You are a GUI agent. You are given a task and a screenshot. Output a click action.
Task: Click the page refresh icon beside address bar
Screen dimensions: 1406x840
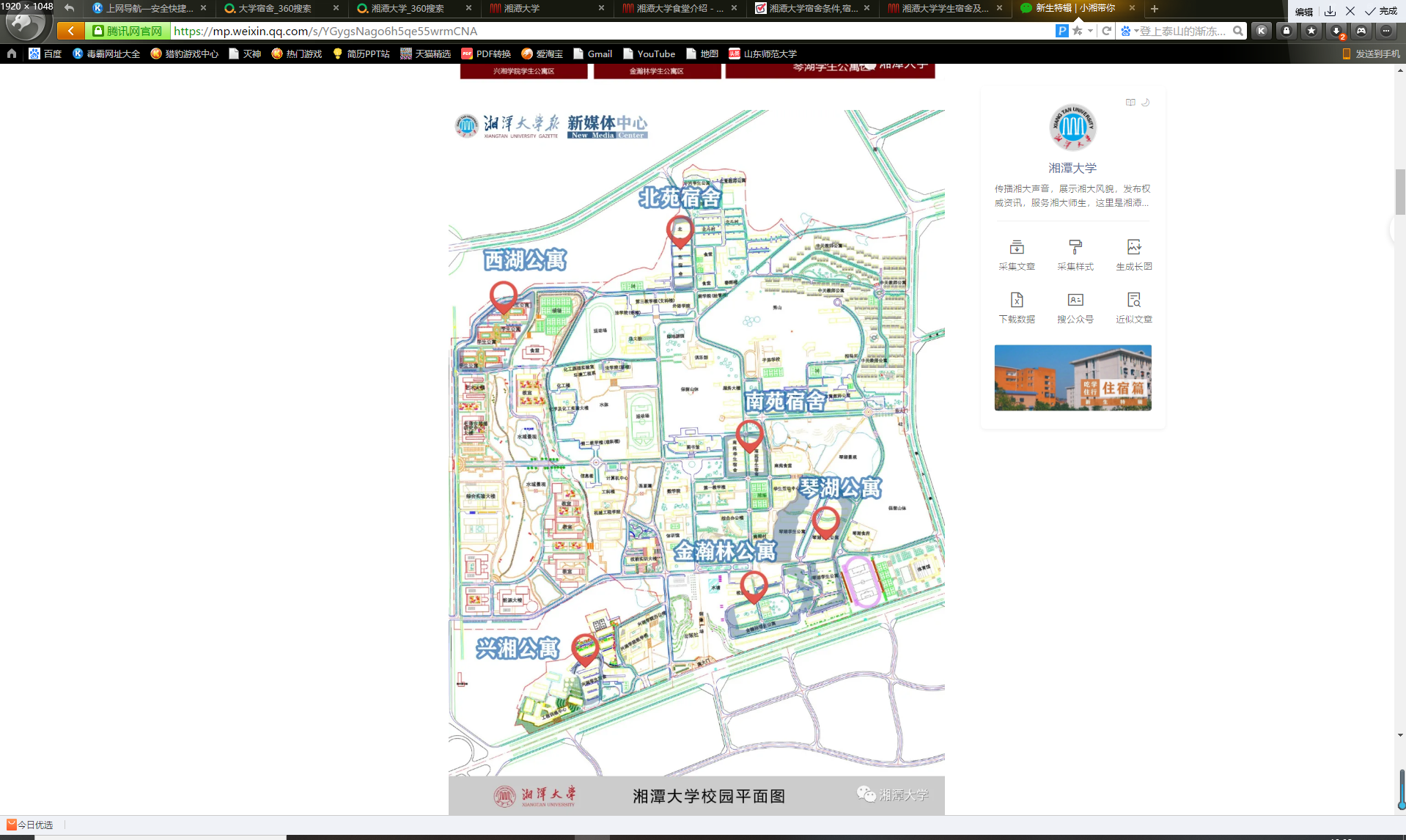click(1105, 32)
